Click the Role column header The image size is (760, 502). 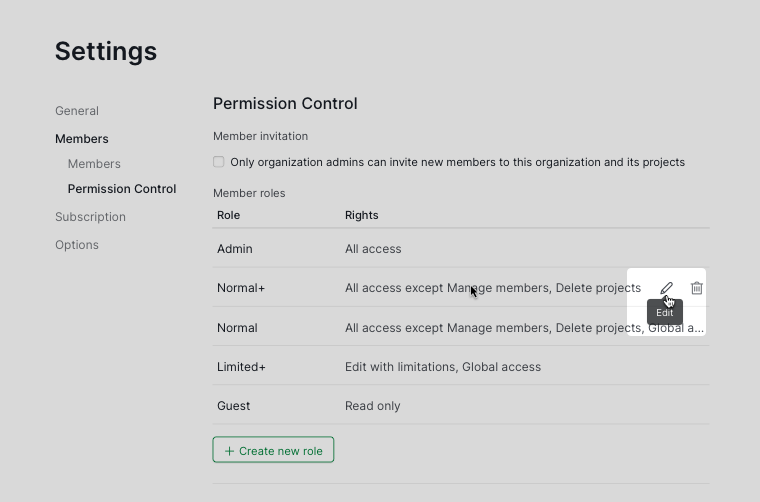point(229,215)
